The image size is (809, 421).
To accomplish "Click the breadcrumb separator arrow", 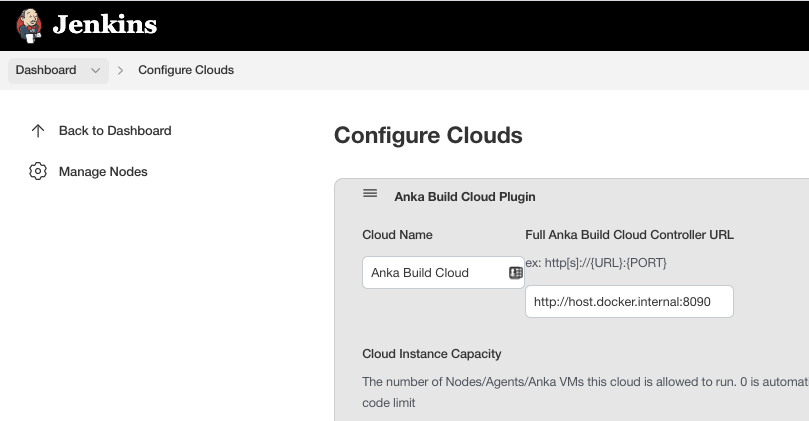I will 121,71.
